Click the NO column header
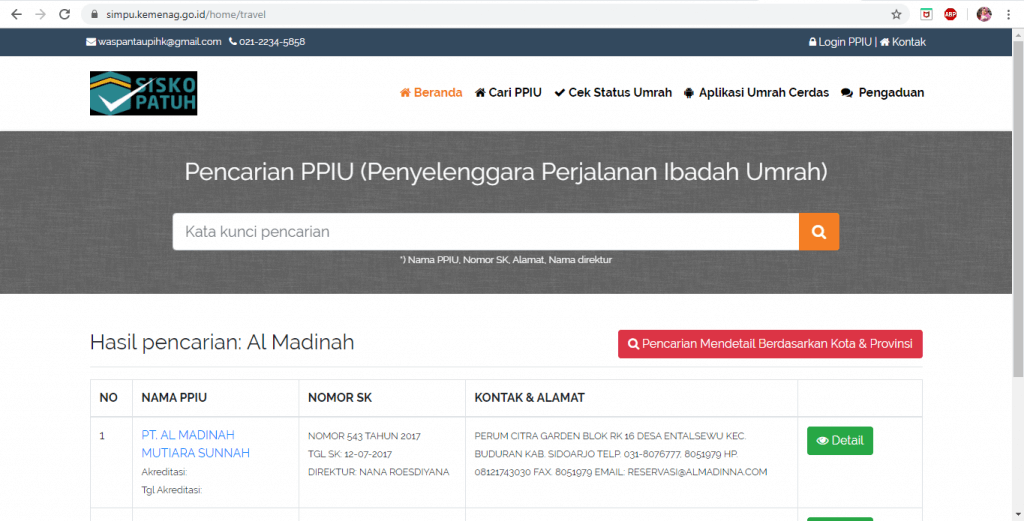 tap(108, 398)
